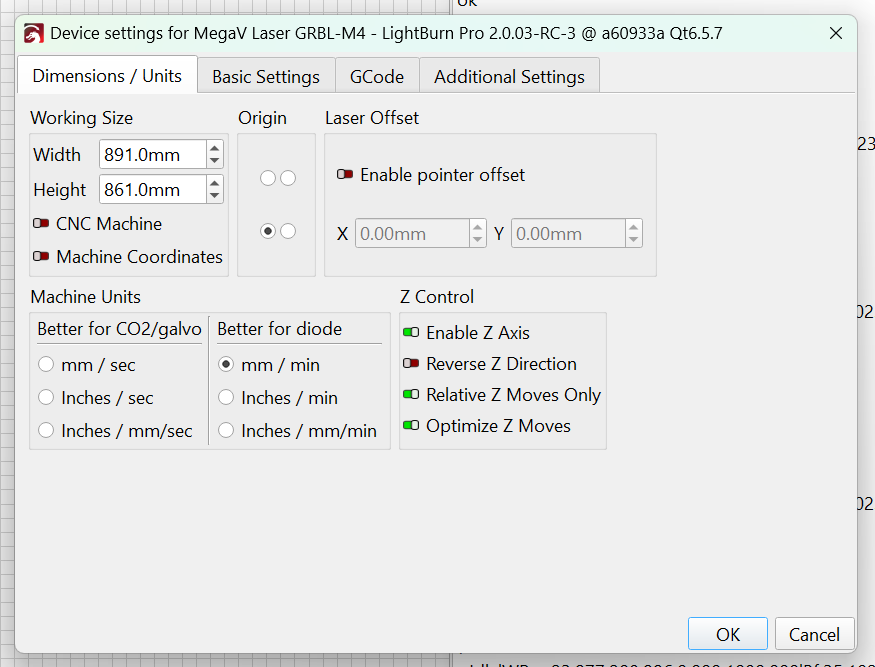Image resolution: width=875 pixels, height=667 pixels.
Task: Turn on Enable pointer offset
Action: pos(345,175)
